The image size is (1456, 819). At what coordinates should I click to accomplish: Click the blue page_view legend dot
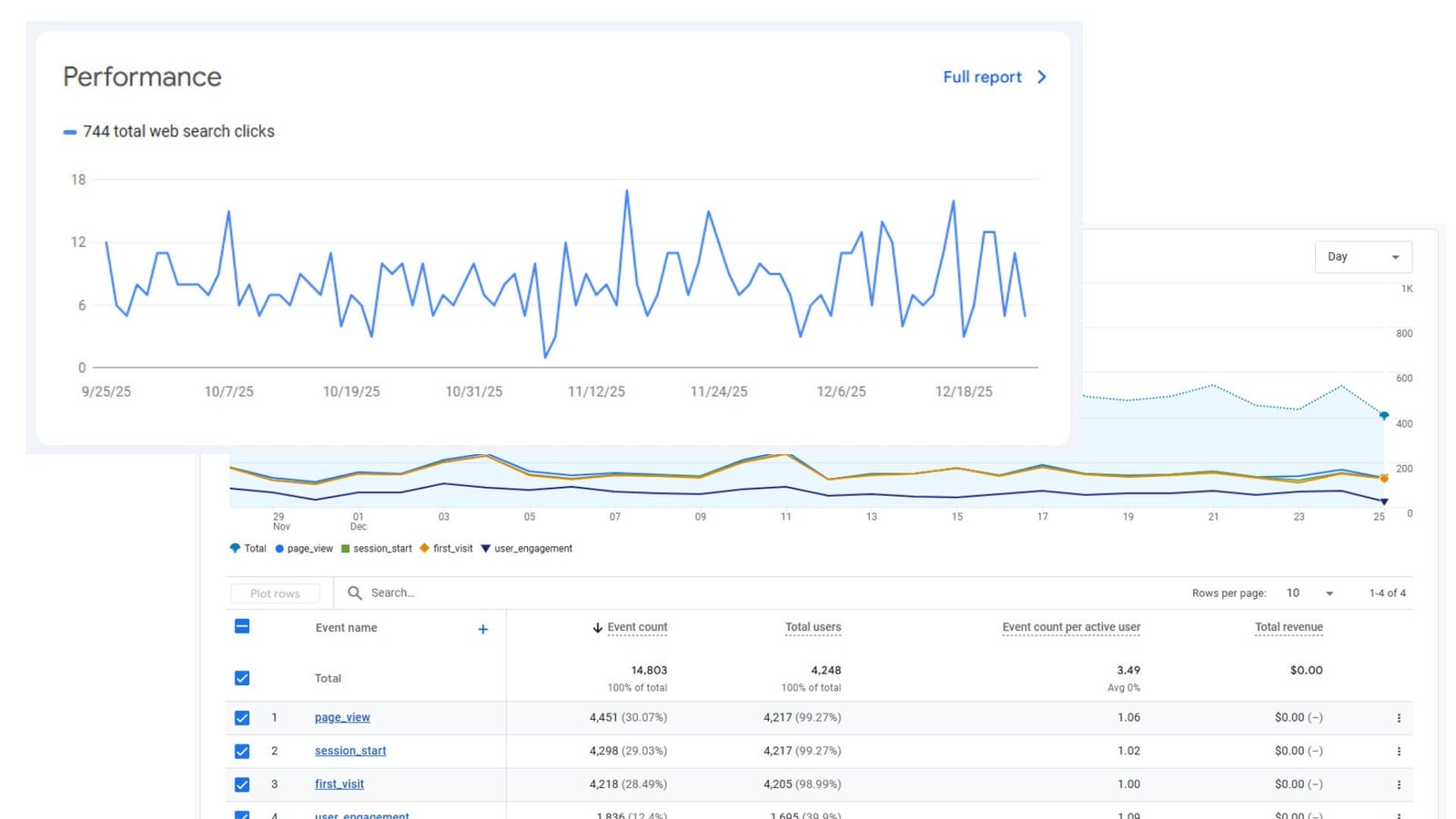[x=278, y=548]
